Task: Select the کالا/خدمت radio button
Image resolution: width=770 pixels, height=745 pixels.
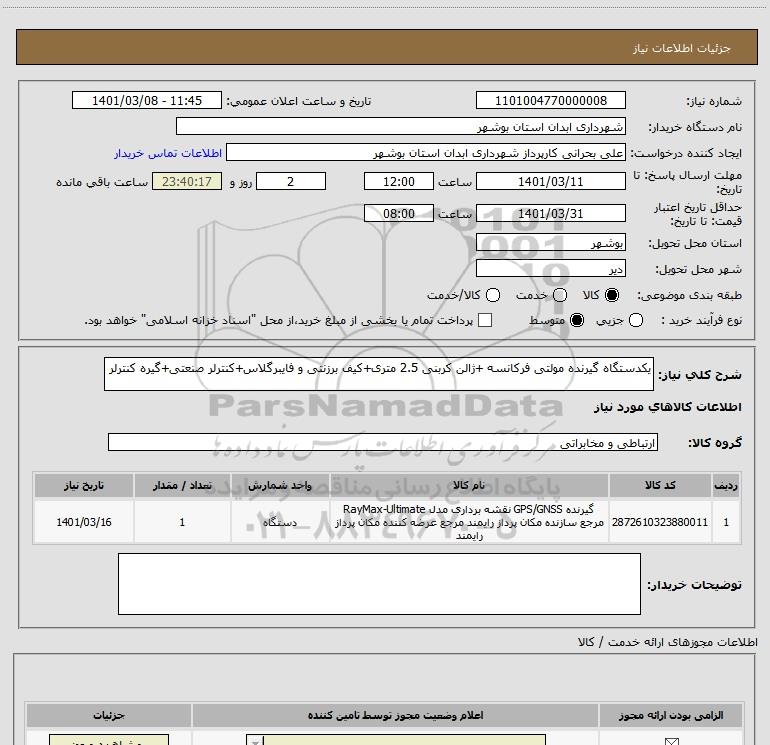Action: coord(493,295)
